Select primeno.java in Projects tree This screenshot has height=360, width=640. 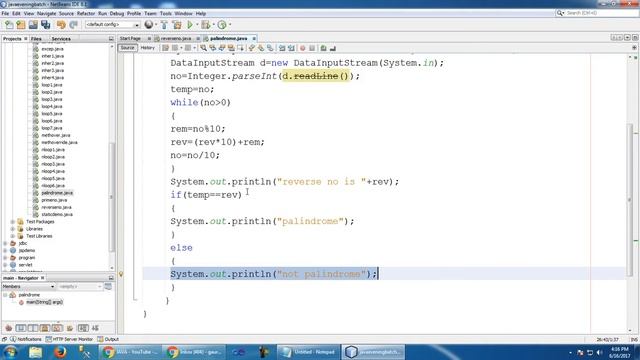pyautogui.click(x=54, y=200)
